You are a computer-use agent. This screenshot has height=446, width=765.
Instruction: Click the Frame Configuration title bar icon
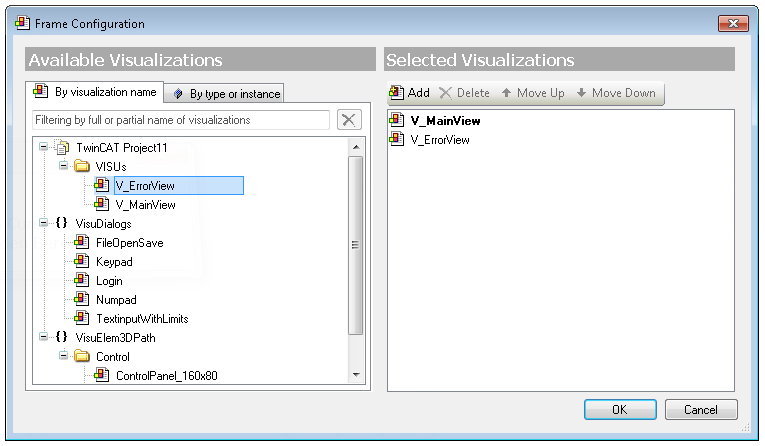[x=22, y=22]
